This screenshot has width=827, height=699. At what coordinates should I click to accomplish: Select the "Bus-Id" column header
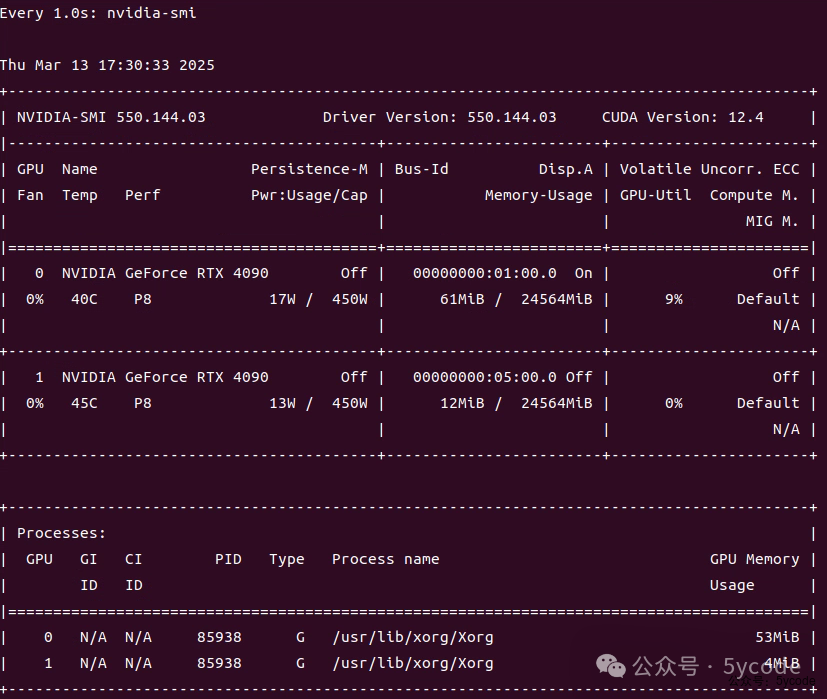point(421,169)
